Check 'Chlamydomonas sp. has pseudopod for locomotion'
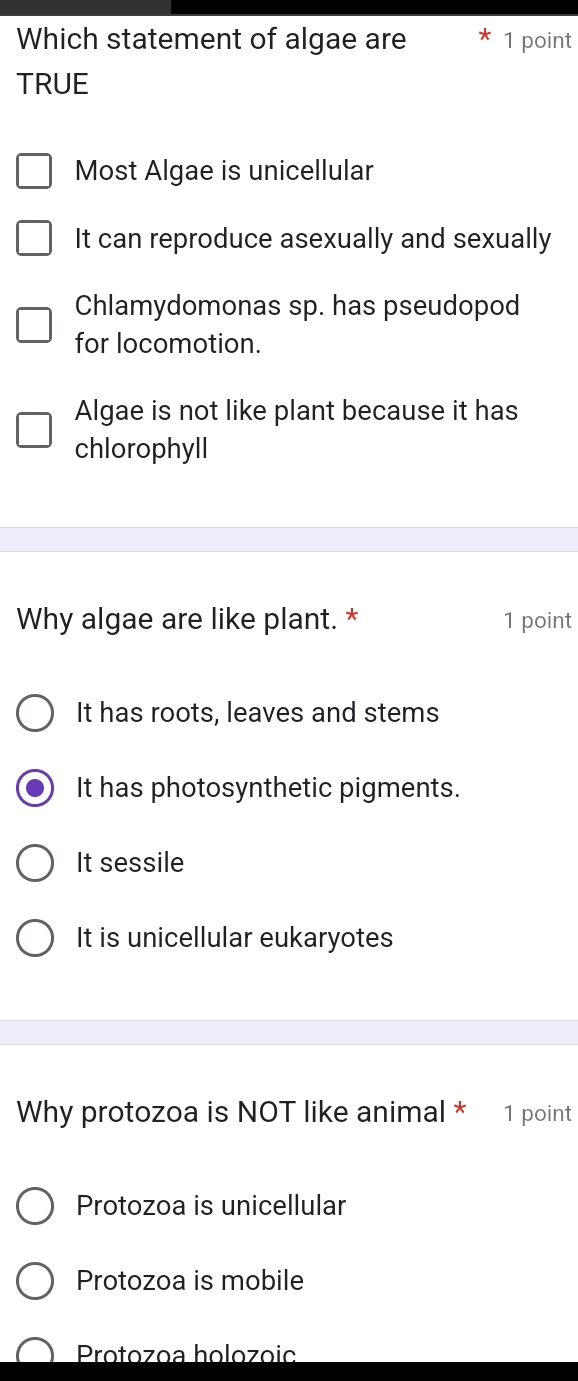Screen dimensions: 578x1381 coord(34,324)
